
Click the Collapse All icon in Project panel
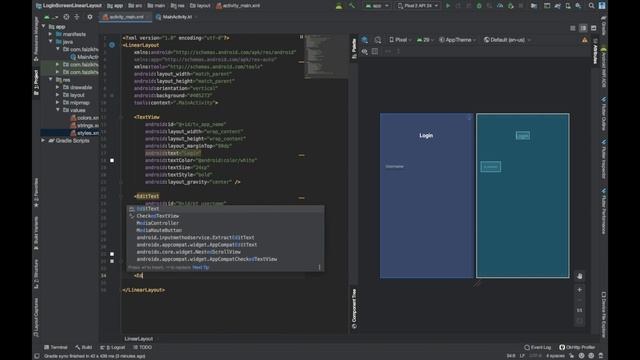(77, 17)
